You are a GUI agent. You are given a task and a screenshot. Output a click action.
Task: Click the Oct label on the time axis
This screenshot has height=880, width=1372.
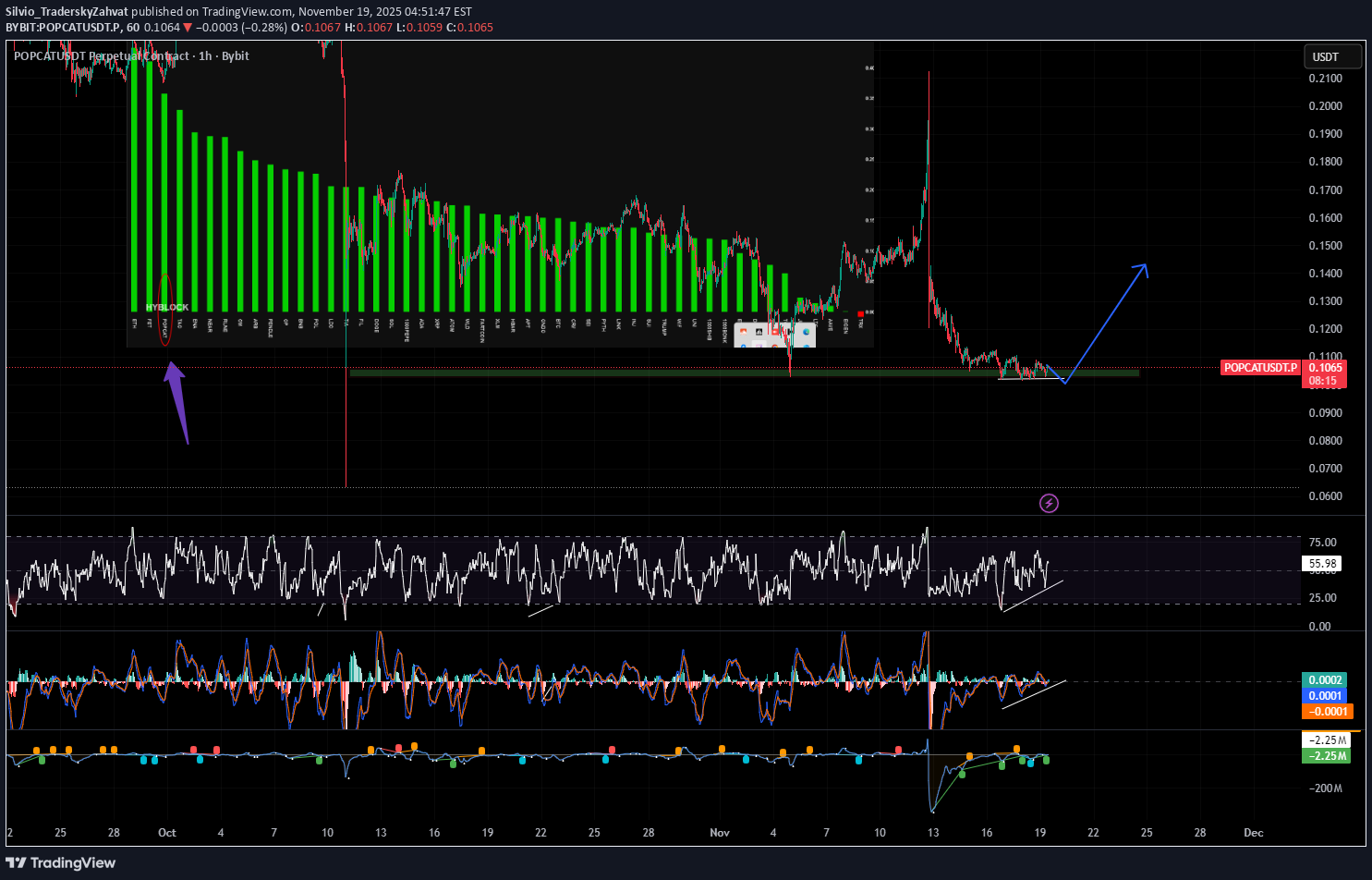click(166, 833)
